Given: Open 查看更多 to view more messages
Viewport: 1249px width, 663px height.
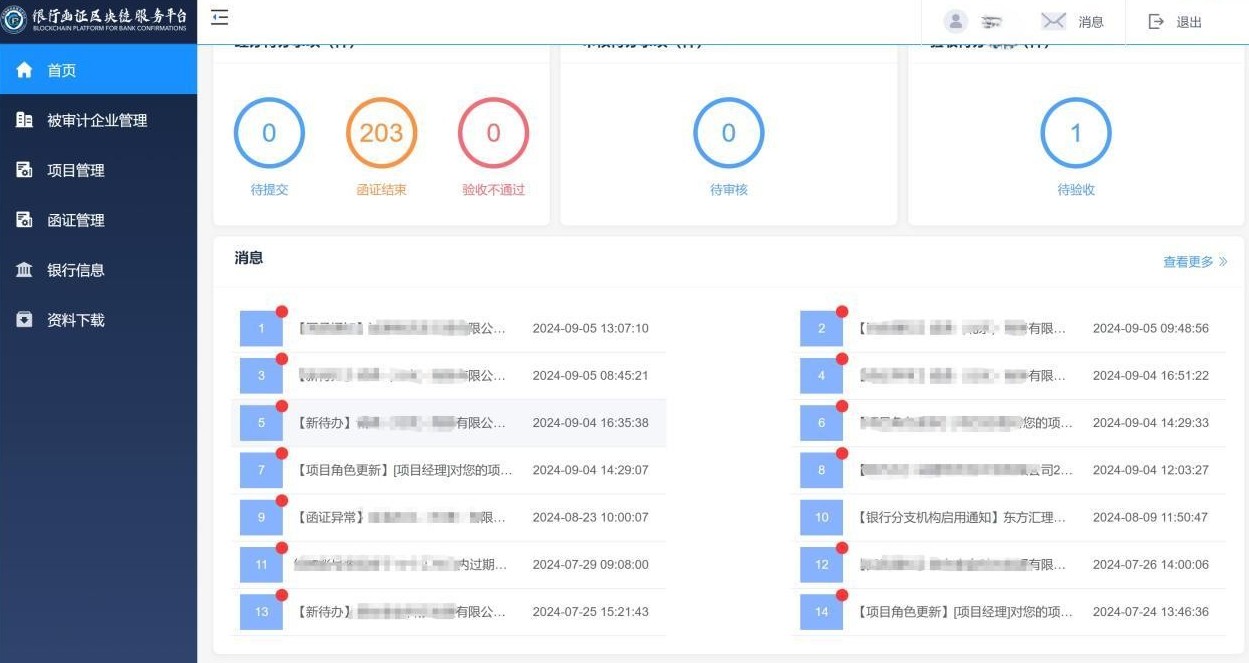Looking at the screenshot, I should tap(1194, 262).
